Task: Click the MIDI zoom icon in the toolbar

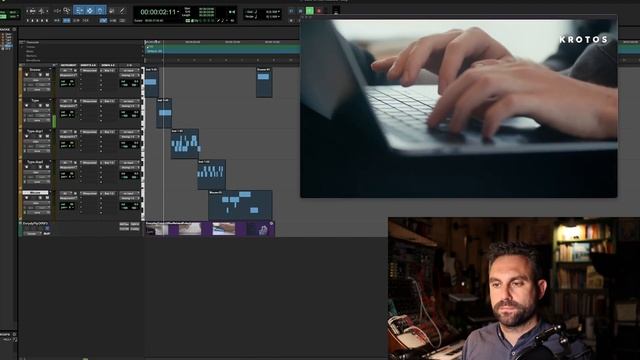Action: (x=41, y=11)
